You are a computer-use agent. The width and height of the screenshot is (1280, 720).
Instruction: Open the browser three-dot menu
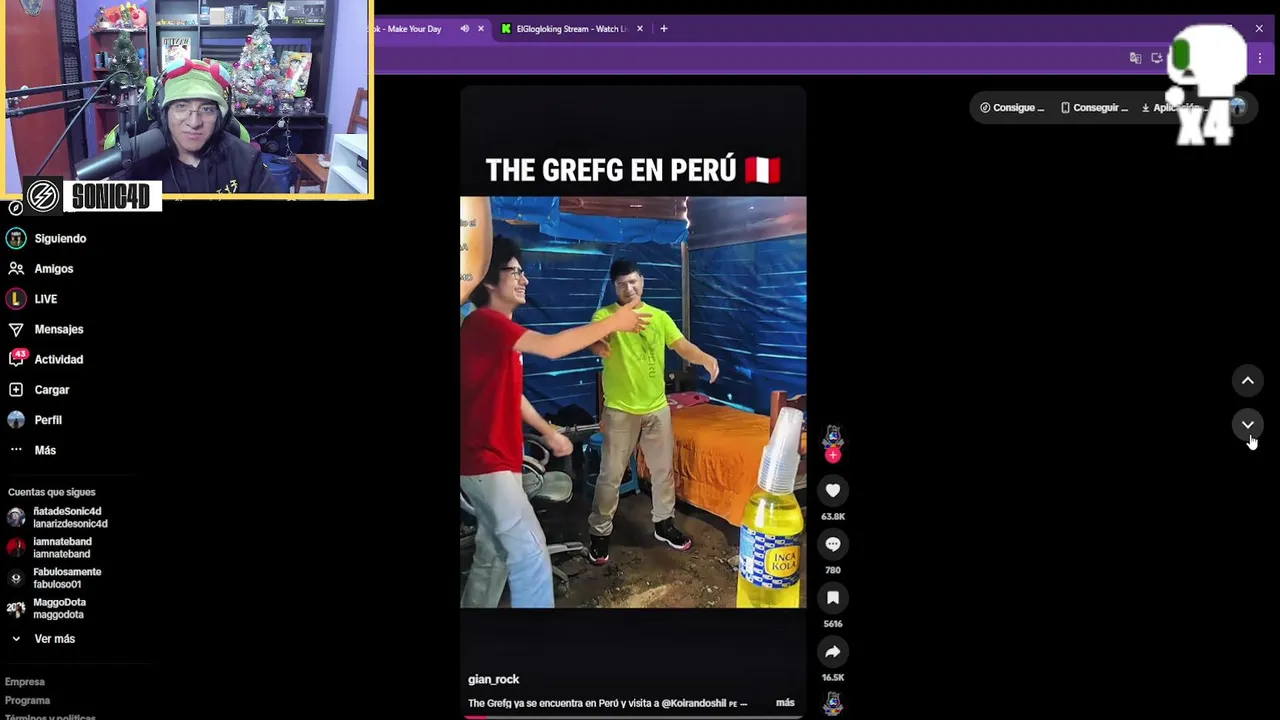pyautogui.click(x=1260, y=58)
